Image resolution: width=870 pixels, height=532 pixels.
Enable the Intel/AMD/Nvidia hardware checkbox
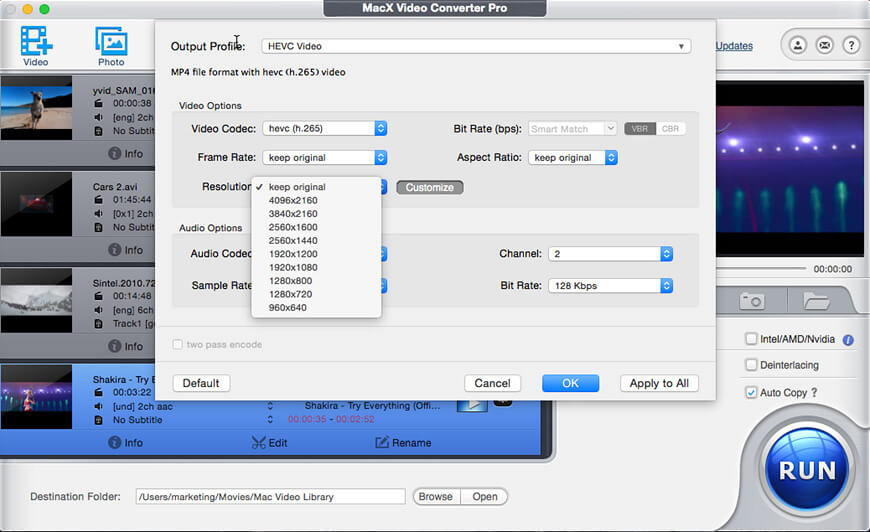point(751,339)
